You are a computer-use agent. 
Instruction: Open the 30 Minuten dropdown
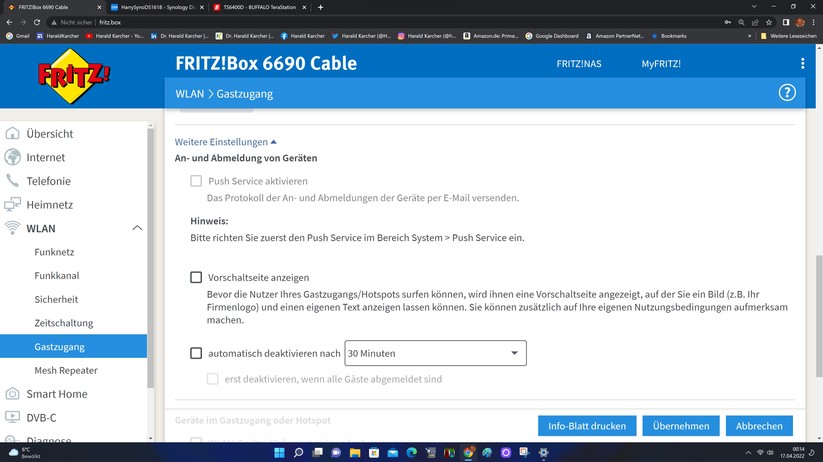point(435,353)
